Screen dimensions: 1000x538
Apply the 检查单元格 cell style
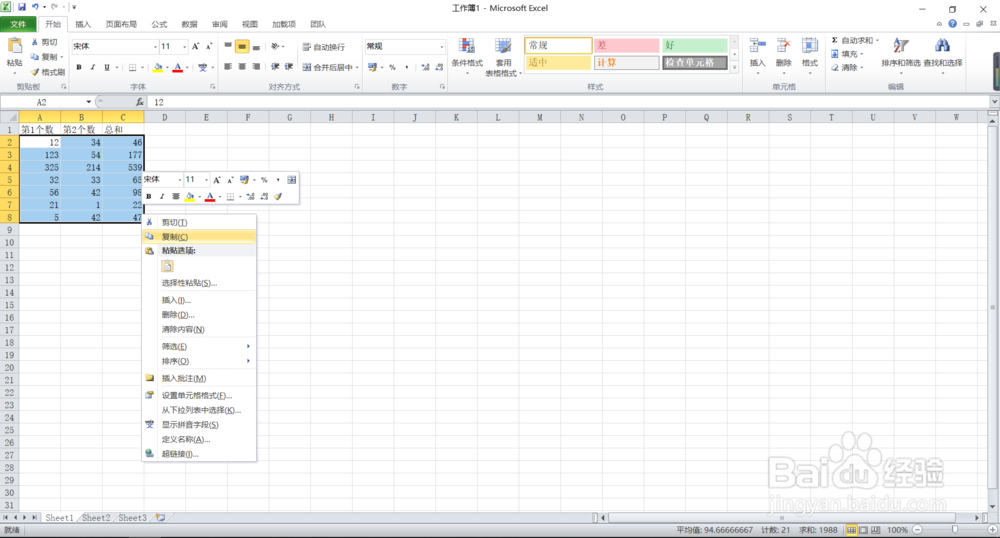pyautogui.click(x=695, y=62)
